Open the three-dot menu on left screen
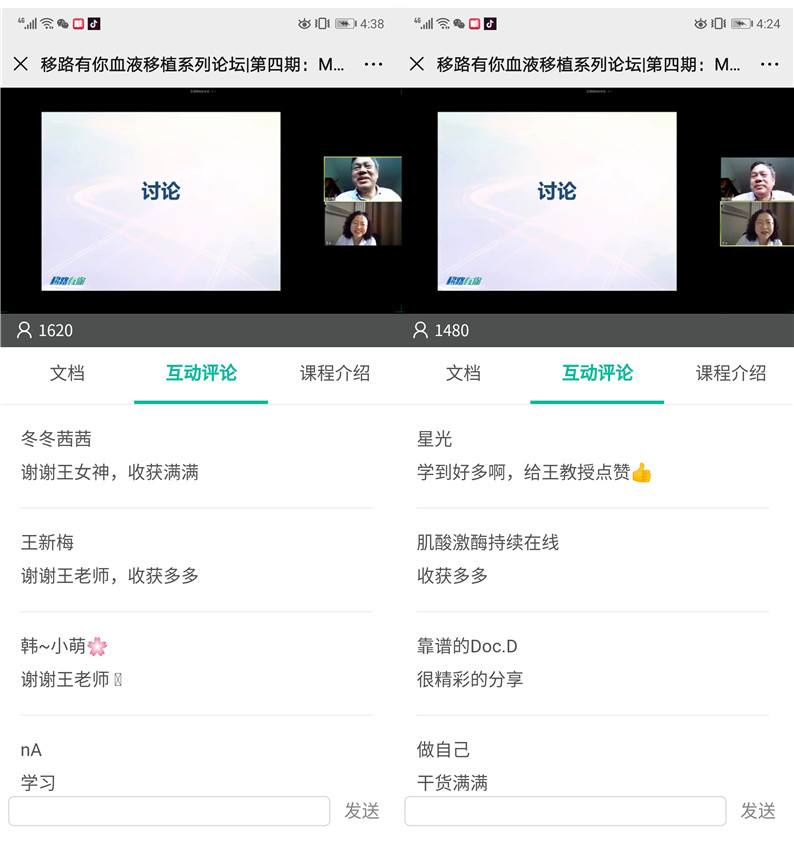The height and width of the screenshot is (860, 794). 373,64
